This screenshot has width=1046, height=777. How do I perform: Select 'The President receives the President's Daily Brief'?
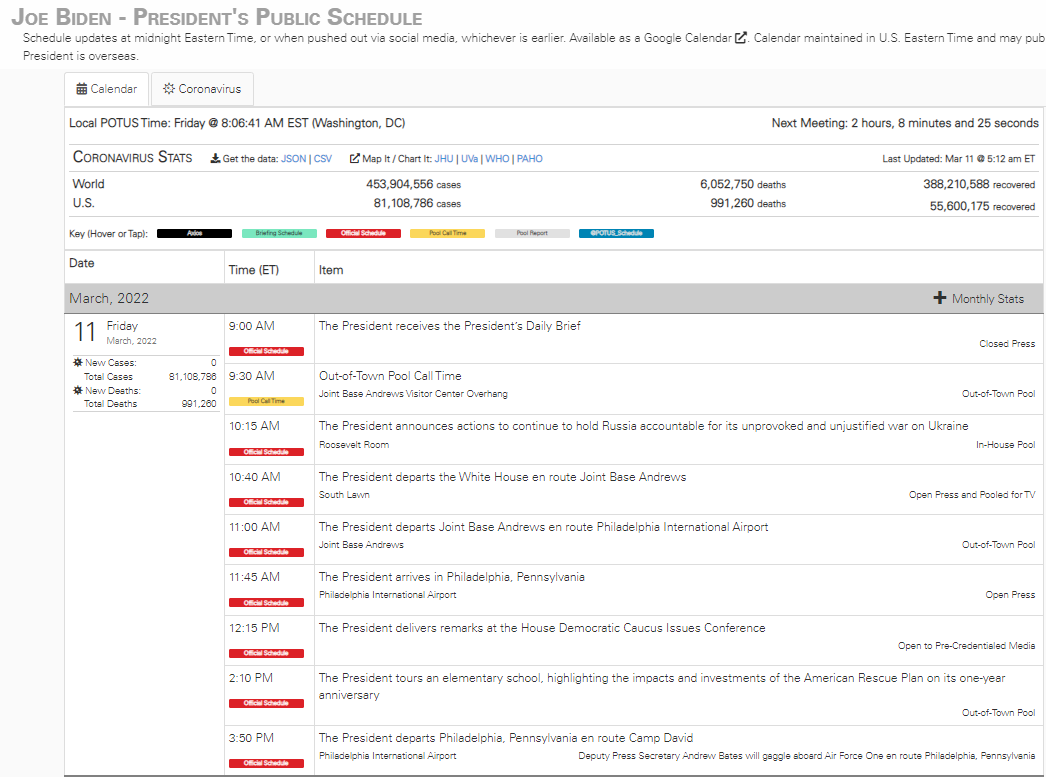pyautogui.click(x=450, y=326)
